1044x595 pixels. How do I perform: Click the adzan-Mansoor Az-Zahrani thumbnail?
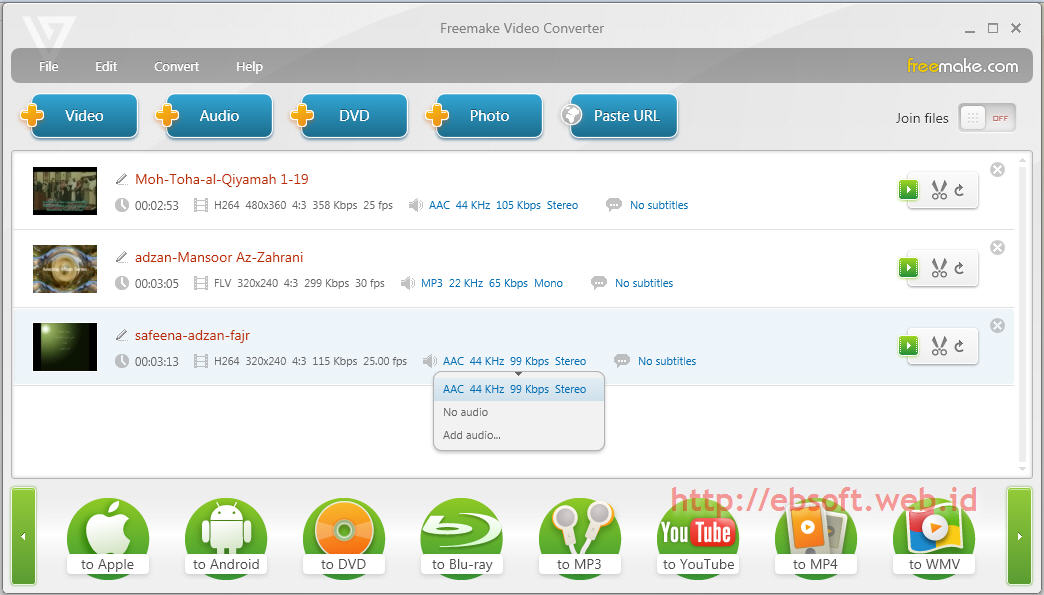[65, 268]
